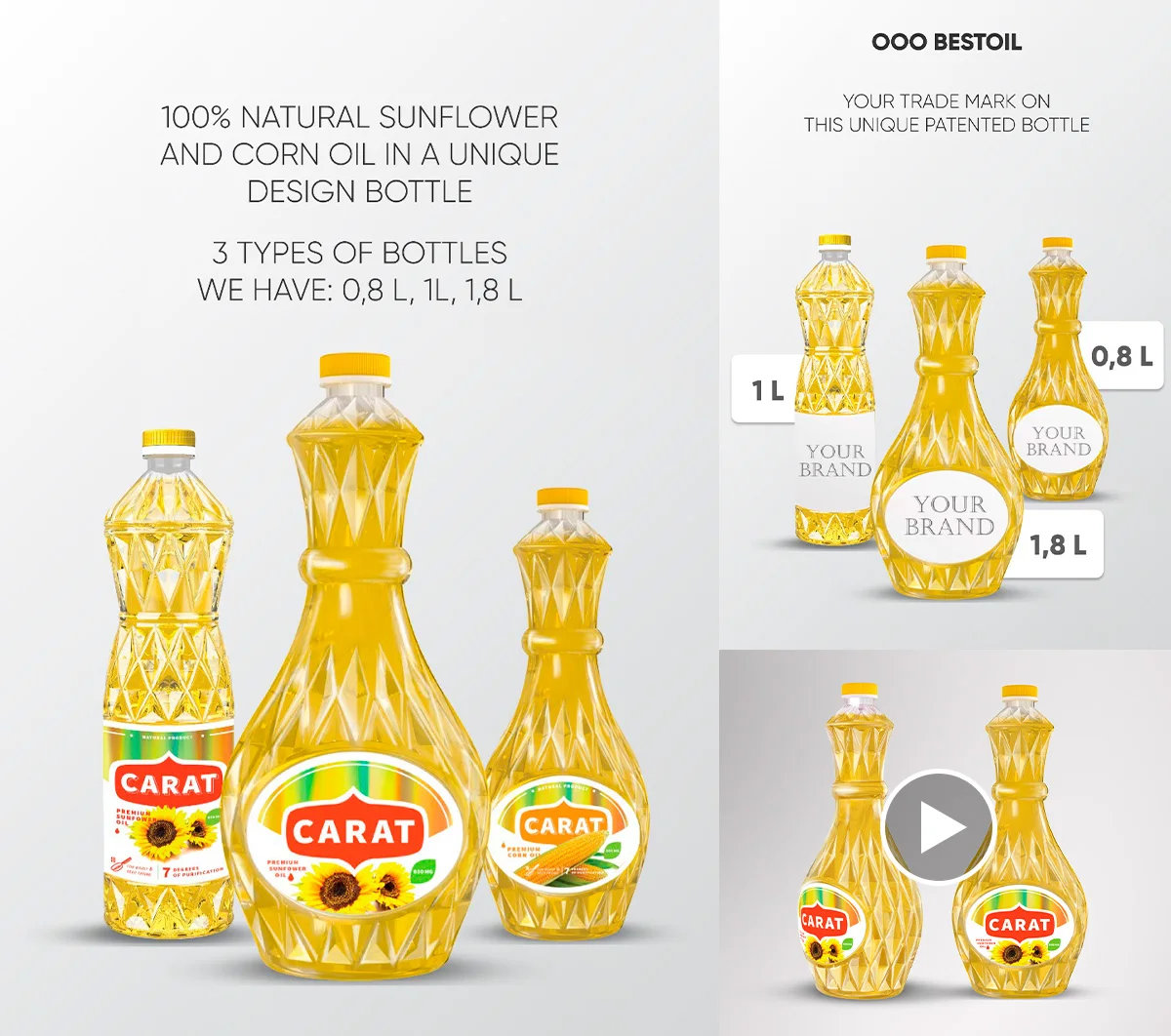Choose the 1,8 L size label
1171x1036 pixels.
point(1059,544)
